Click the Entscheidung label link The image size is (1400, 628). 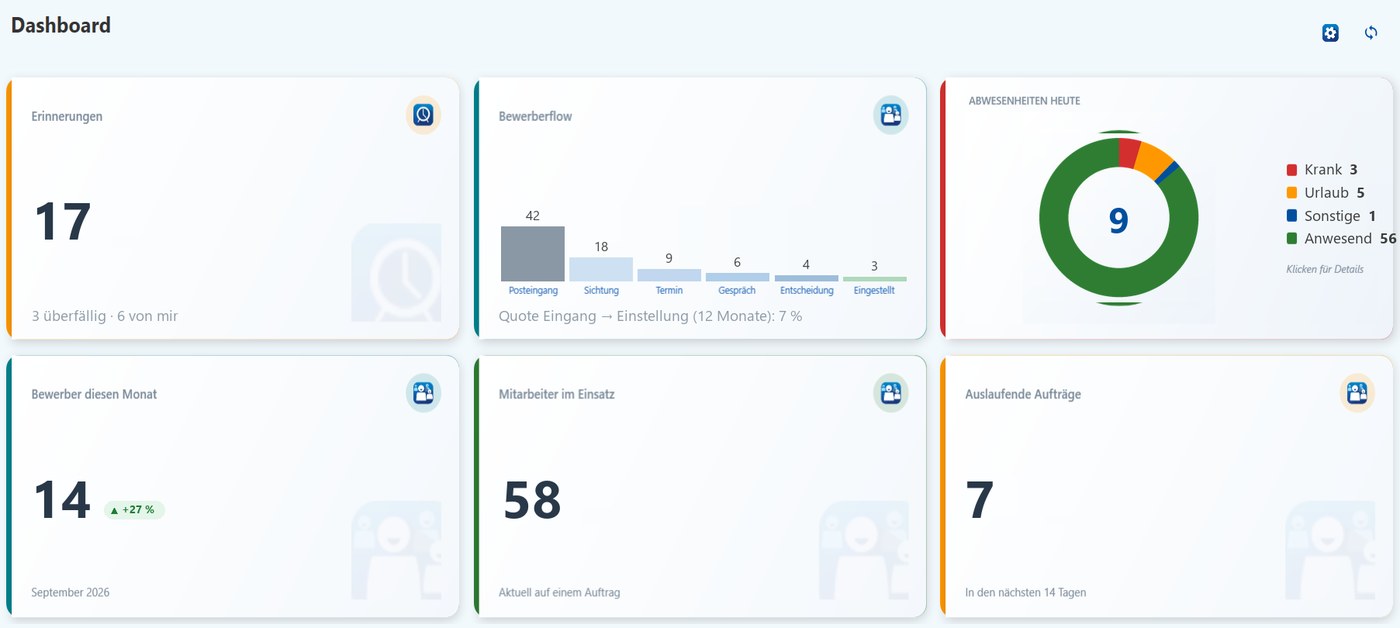tap(806, 291)
